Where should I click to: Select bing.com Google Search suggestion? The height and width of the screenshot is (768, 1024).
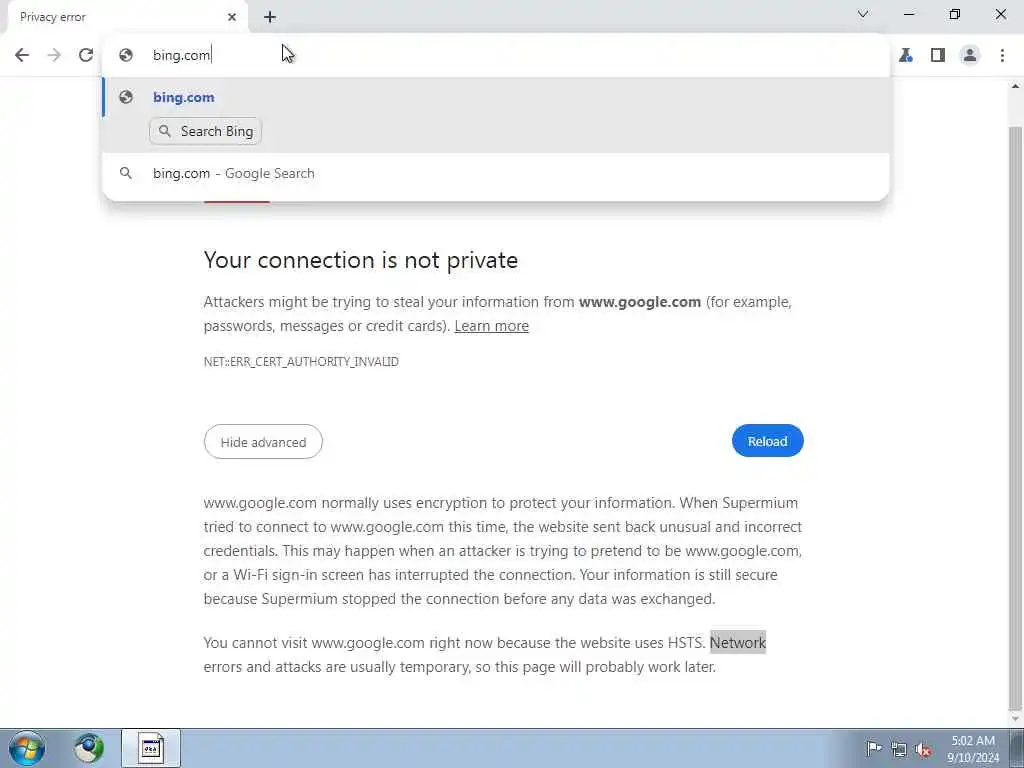[234, 173]
